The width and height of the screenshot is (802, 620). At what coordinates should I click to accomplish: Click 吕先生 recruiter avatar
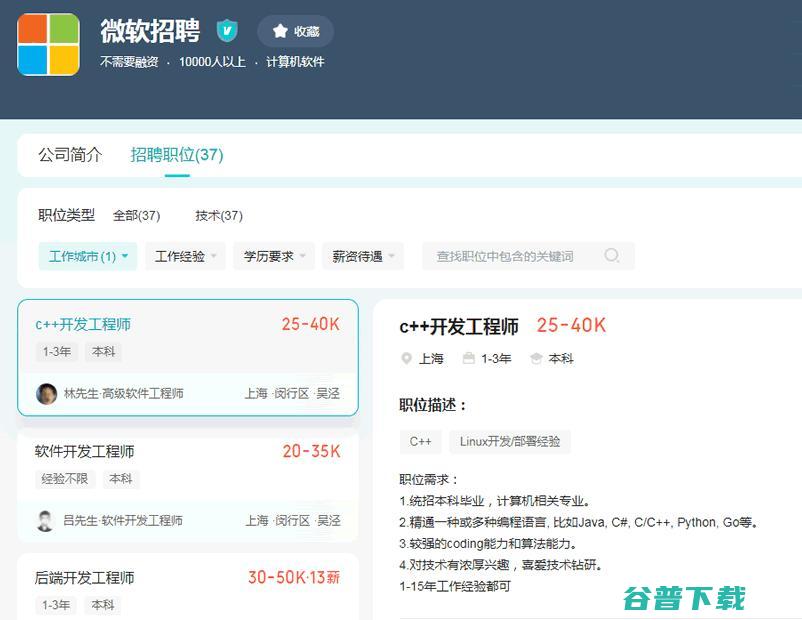point(46,521)
